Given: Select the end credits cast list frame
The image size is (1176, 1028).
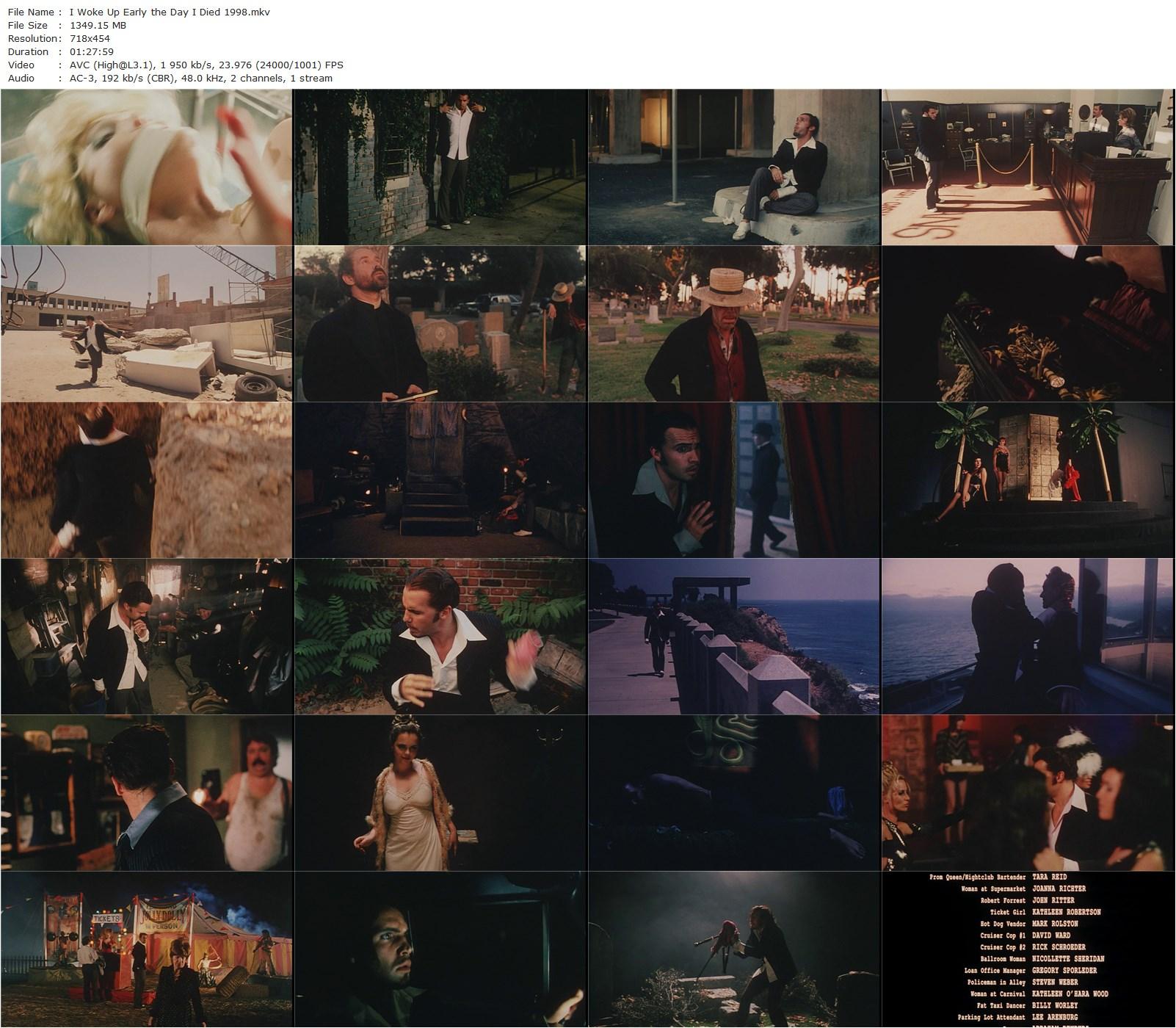Looking at the screenshot, I should click(1028, 949).
